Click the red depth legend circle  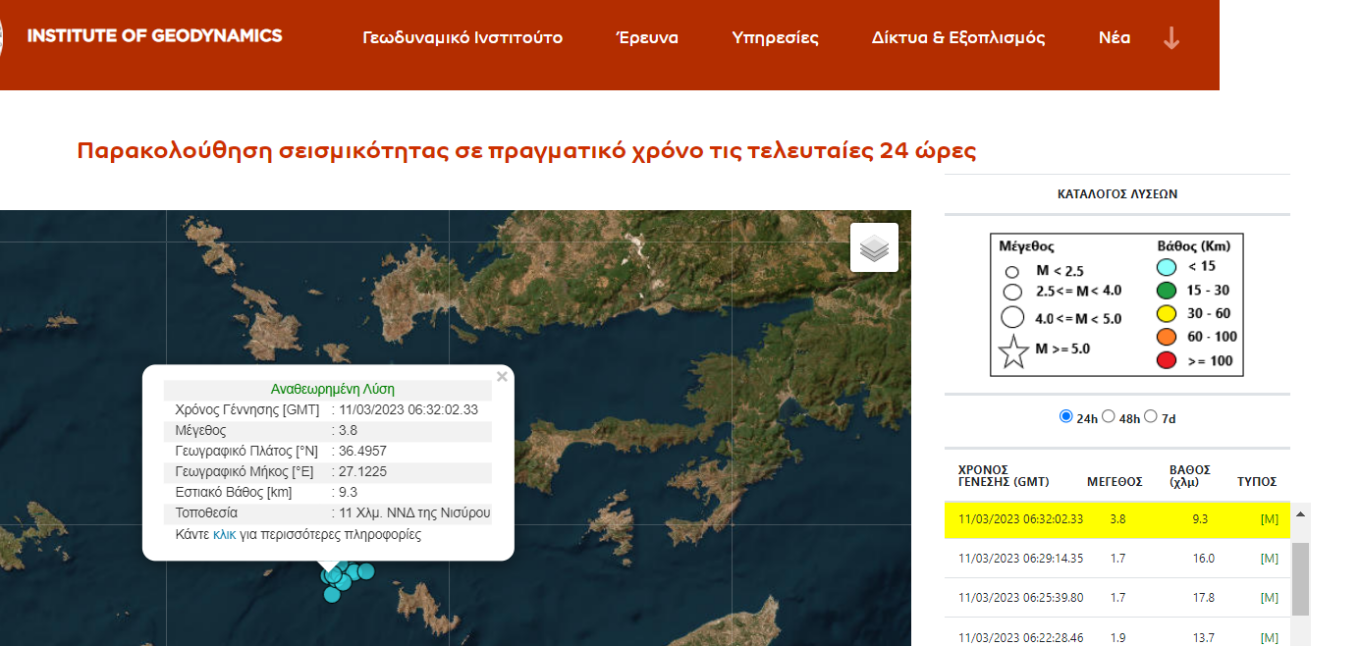(1166, 360)
